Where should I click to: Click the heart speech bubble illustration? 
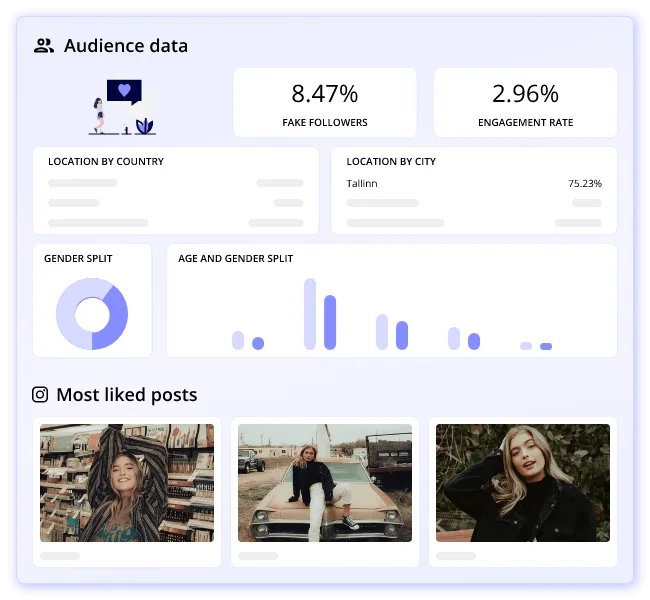click(124, 91)
